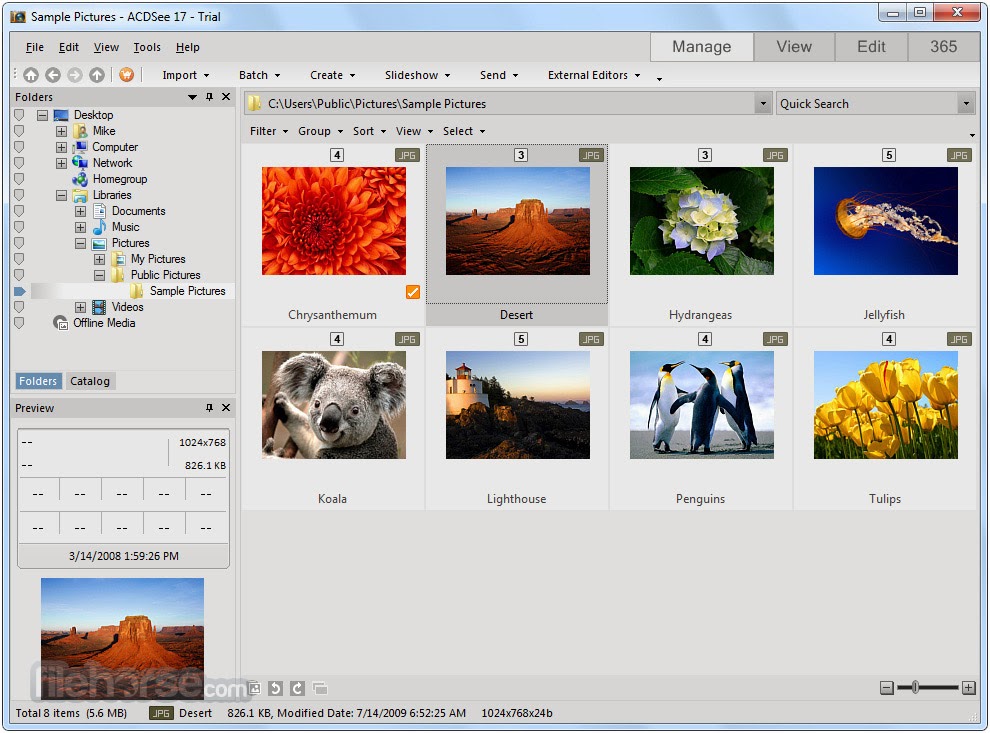Click the rating badge 4 on Chrysanthemum
This screenshot has height=733, width=990.
(x=337, y=155)
